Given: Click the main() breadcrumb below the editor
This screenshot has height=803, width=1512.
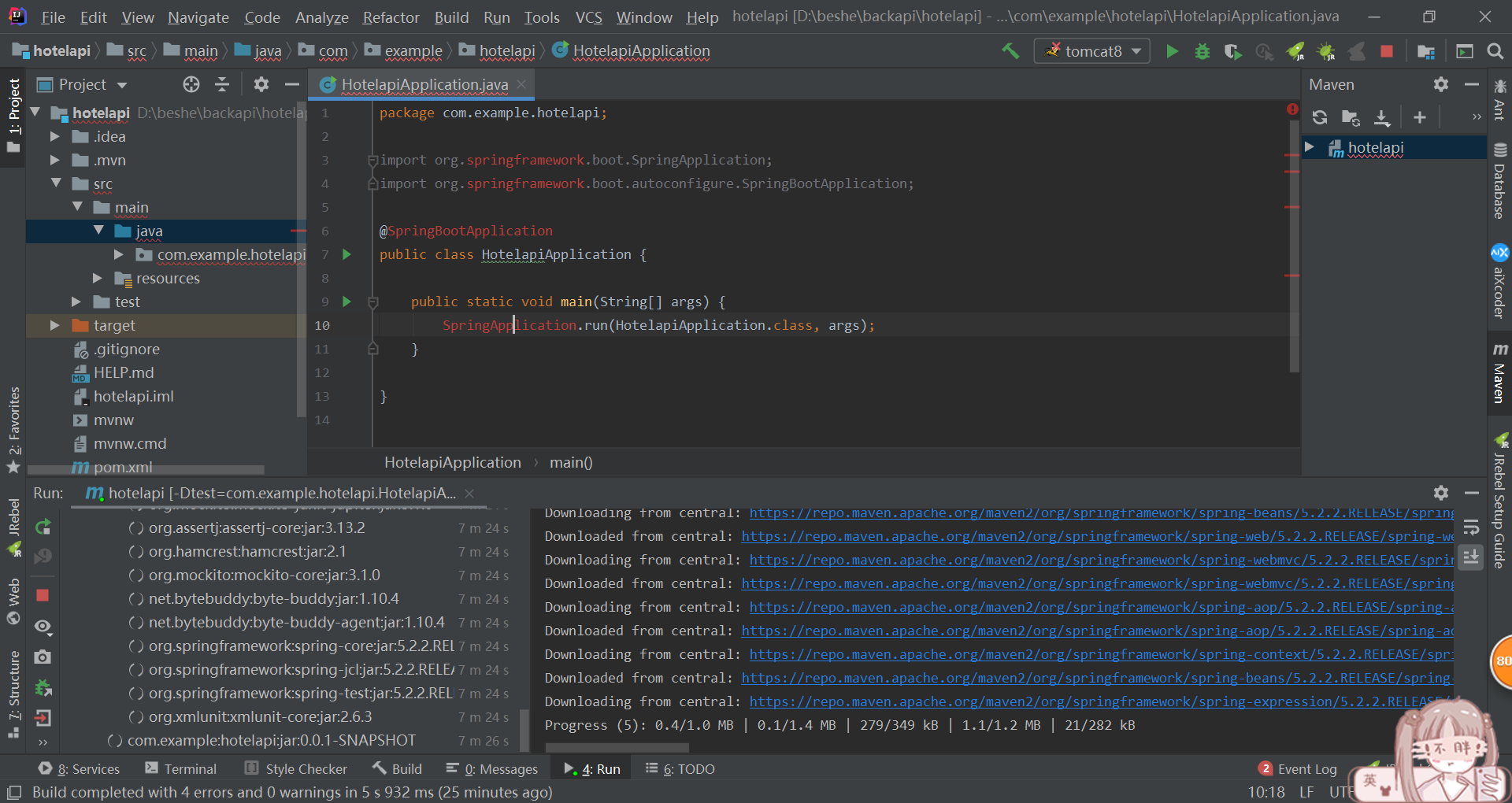Looking at the screenshot, I should click(x=571, y=462).
